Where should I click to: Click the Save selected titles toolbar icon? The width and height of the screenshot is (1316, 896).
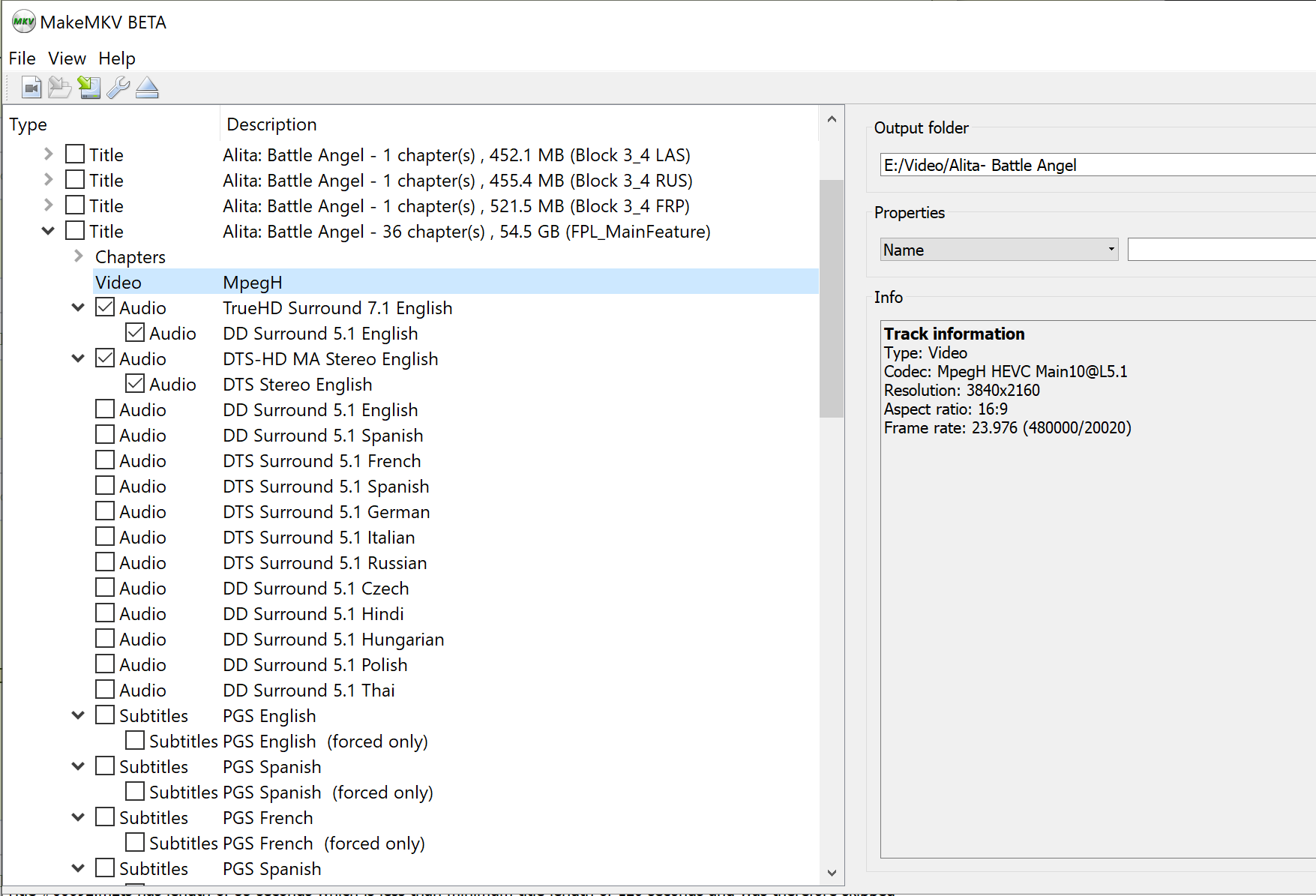89,88
